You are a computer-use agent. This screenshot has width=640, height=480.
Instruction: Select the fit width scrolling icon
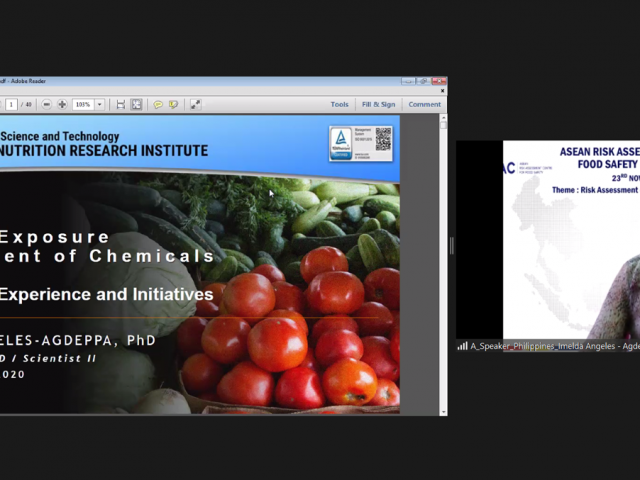(120, 104)
